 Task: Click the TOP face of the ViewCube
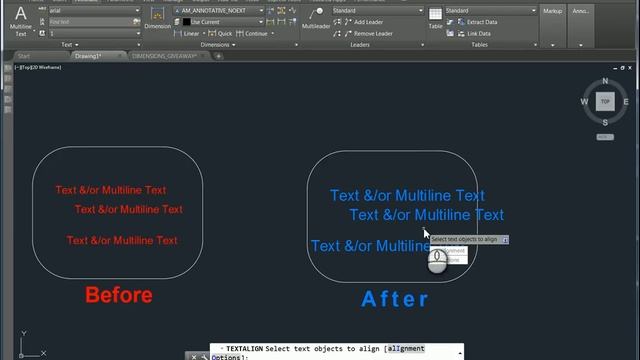[x=605, y=102]
